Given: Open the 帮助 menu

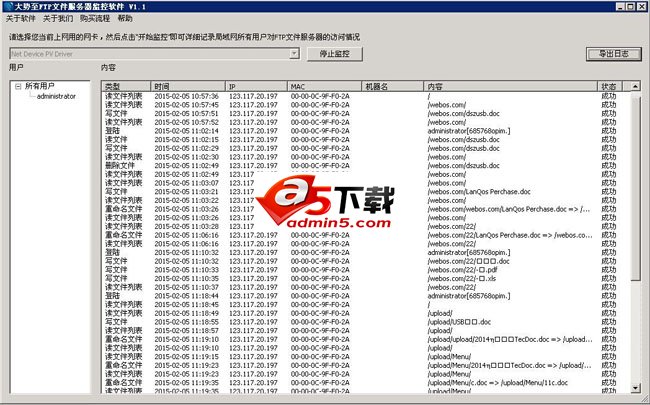Looking at the screenshot, I should (125, 18).
